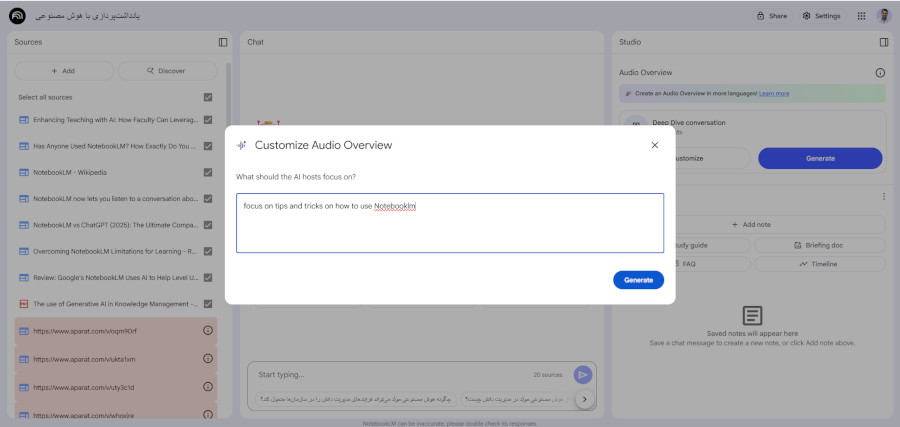Create a Briefing doc

pyautogui.click(x=820, y=245)
